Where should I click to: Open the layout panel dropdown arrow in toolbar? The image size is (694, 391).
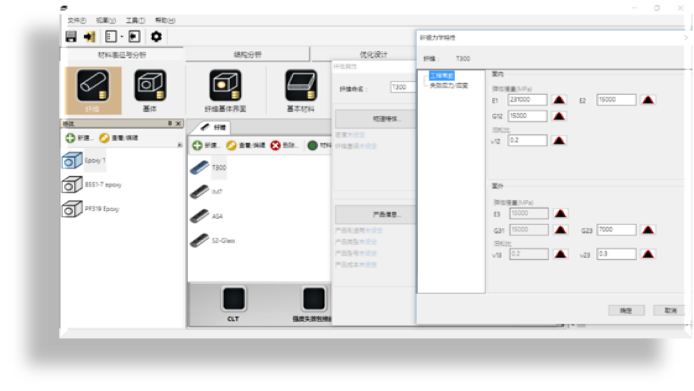[122, 36]
